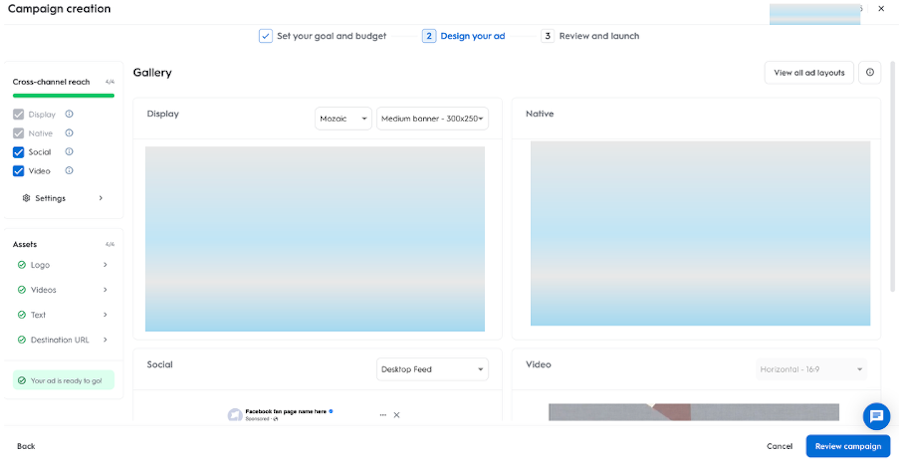Click the Video ad preview thumbnail
Screen dimensions: 900x464
[693, 412]
